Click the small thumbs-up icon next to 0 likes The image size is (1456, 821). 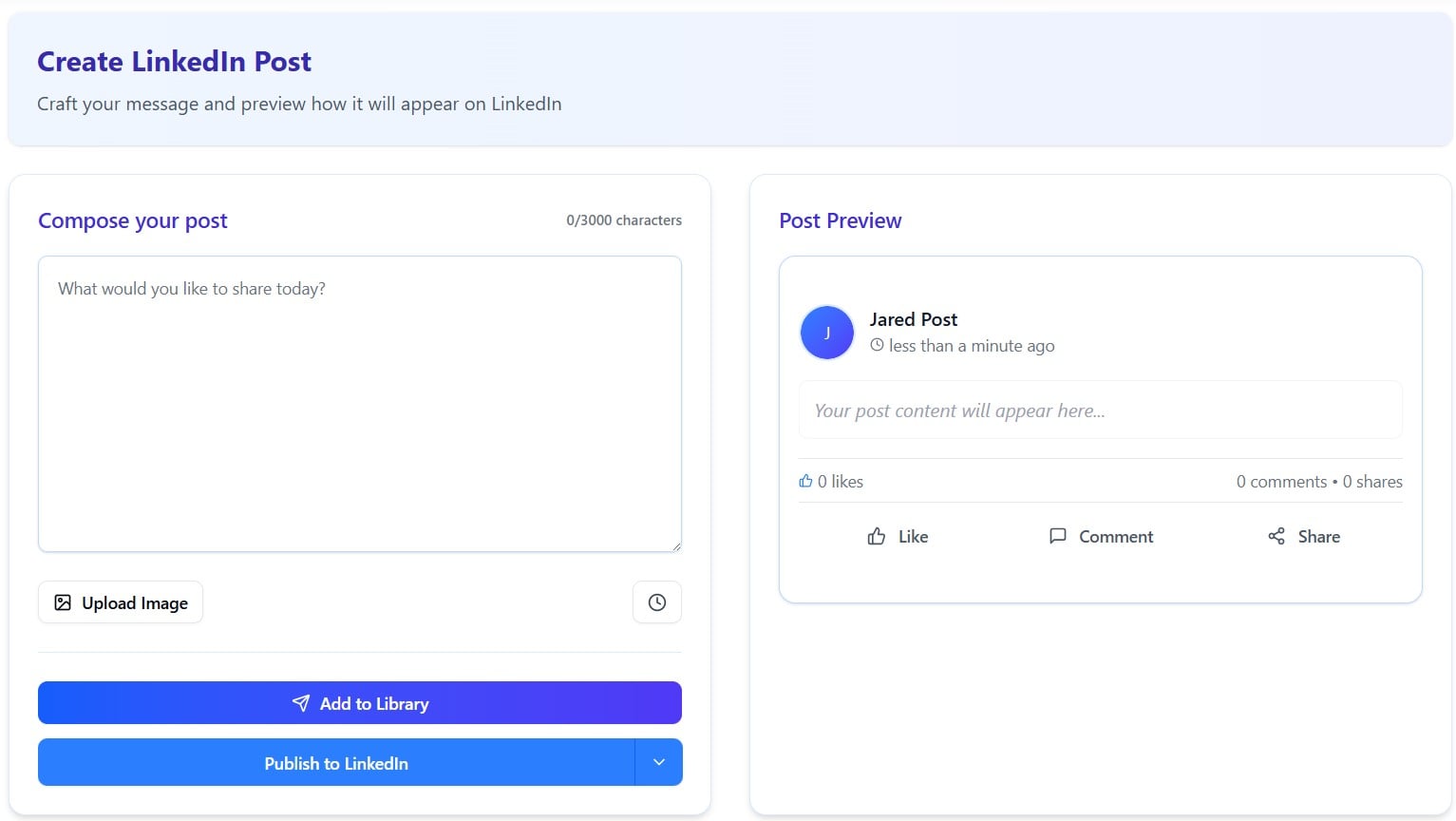tap(805, 482)
